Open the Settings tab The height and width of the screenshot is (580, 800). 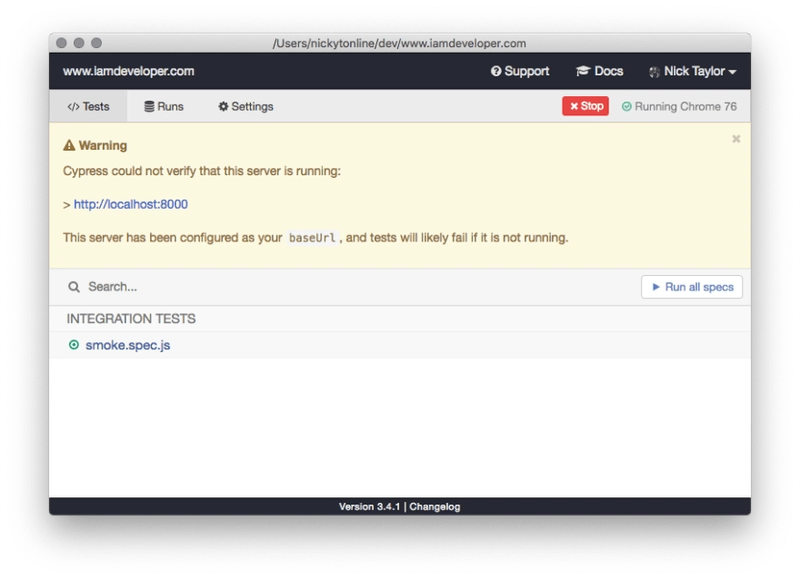[245, 106]
